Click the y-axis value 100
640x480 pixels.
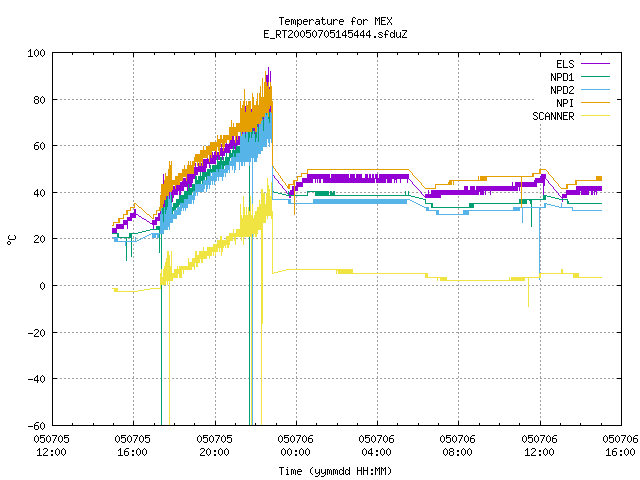(x=36, y=53)
